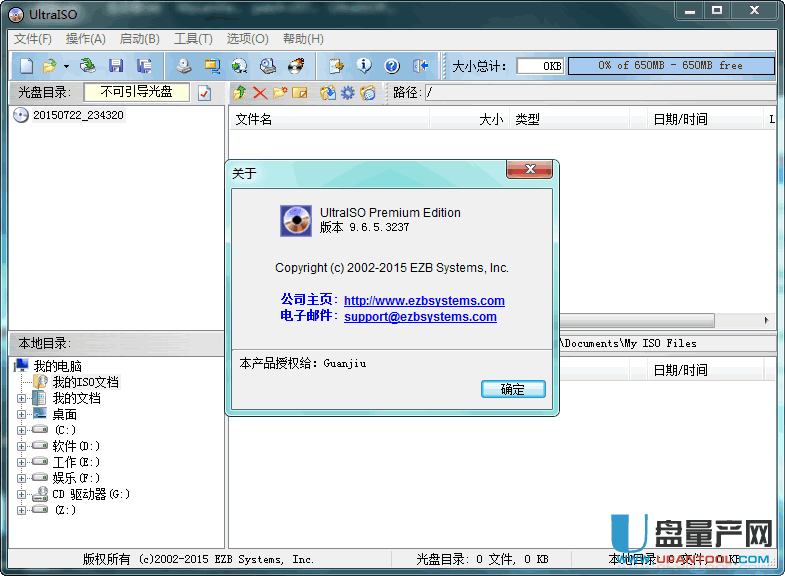Click the red checkmark image properties icon

pos(204,93)
